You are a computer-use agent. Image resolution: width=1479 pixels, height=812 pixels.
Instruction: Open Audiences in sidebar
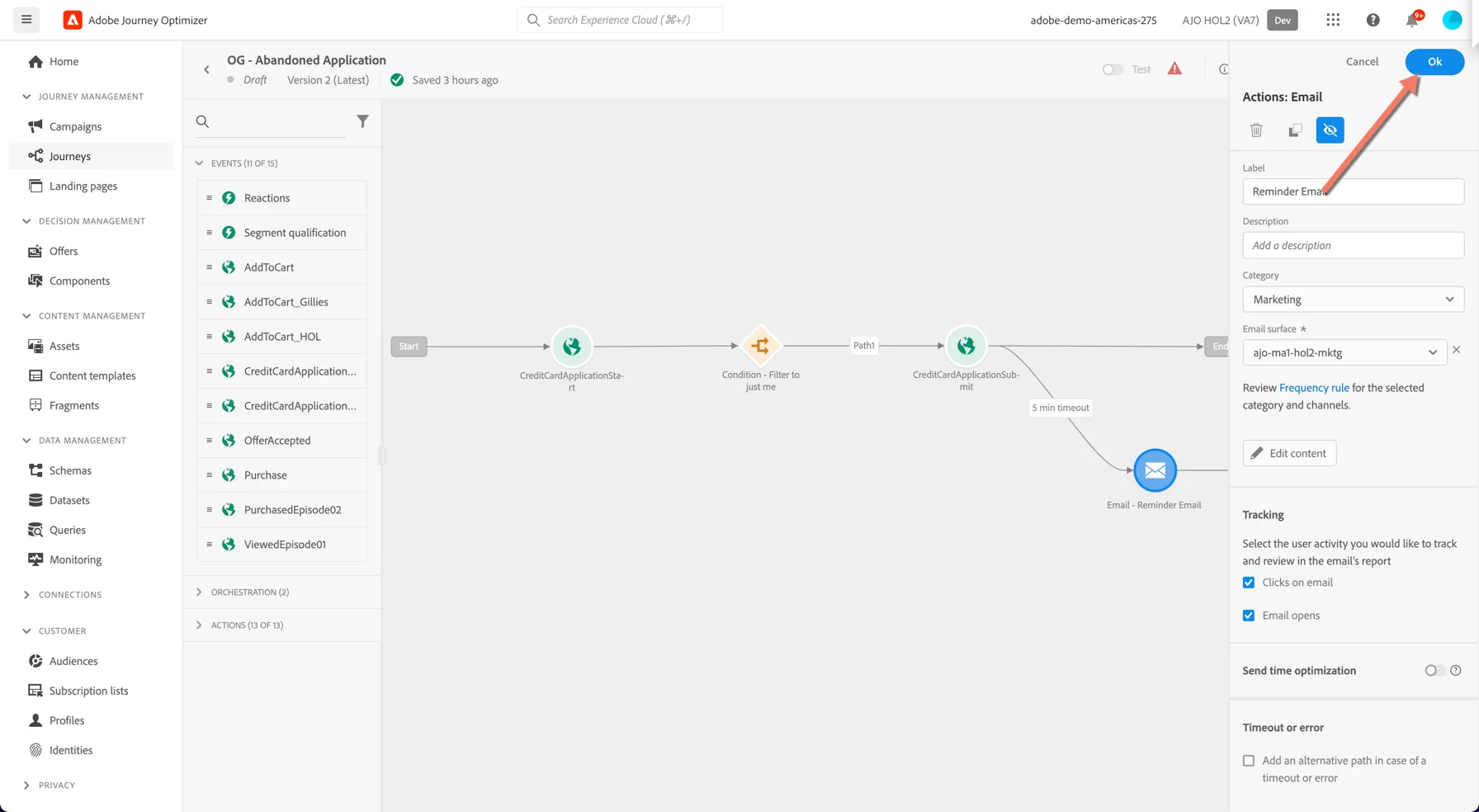coord(91,661)
